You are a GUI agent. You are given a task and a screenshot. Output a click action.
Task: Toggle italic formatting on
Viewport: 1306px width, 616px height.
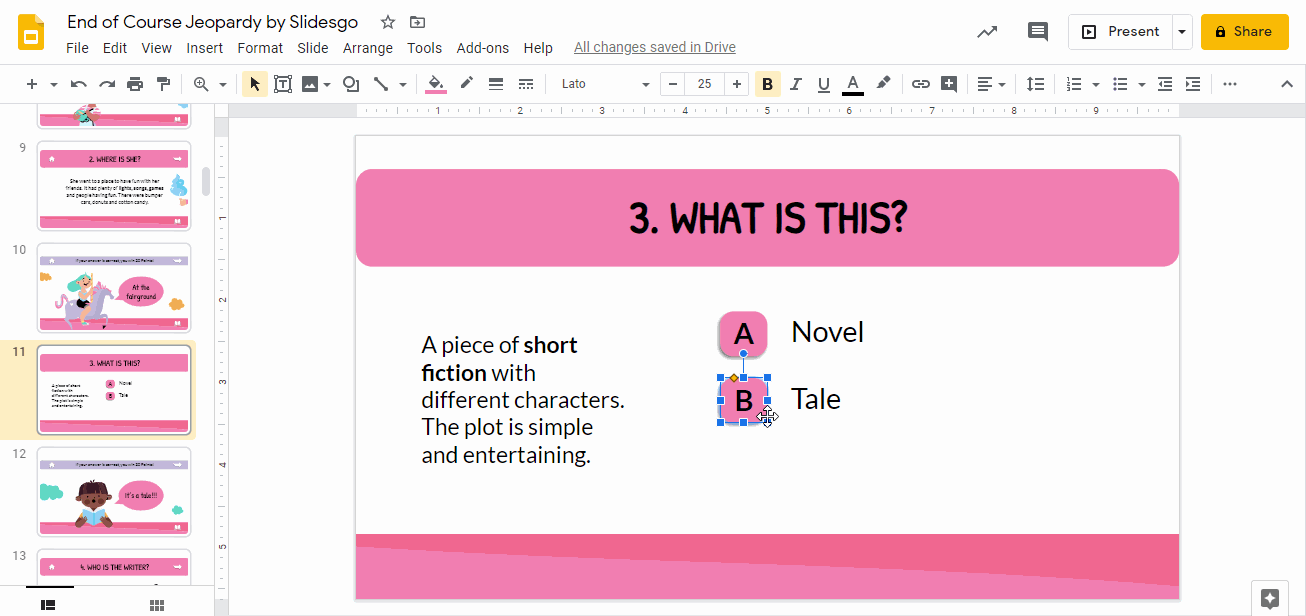point(795,84)
